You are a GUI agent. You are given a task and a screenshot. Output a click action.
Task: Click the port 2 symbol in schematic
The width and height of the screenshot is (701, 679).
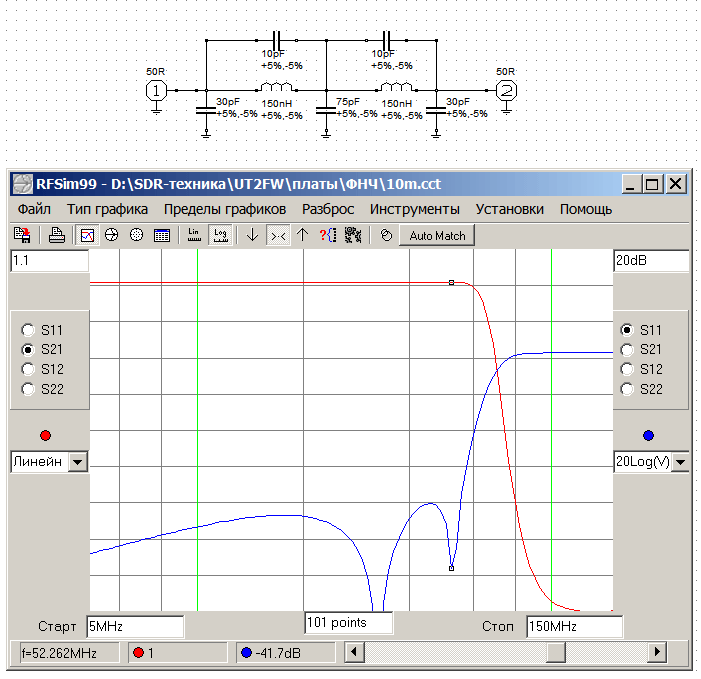tap(506, 91)
